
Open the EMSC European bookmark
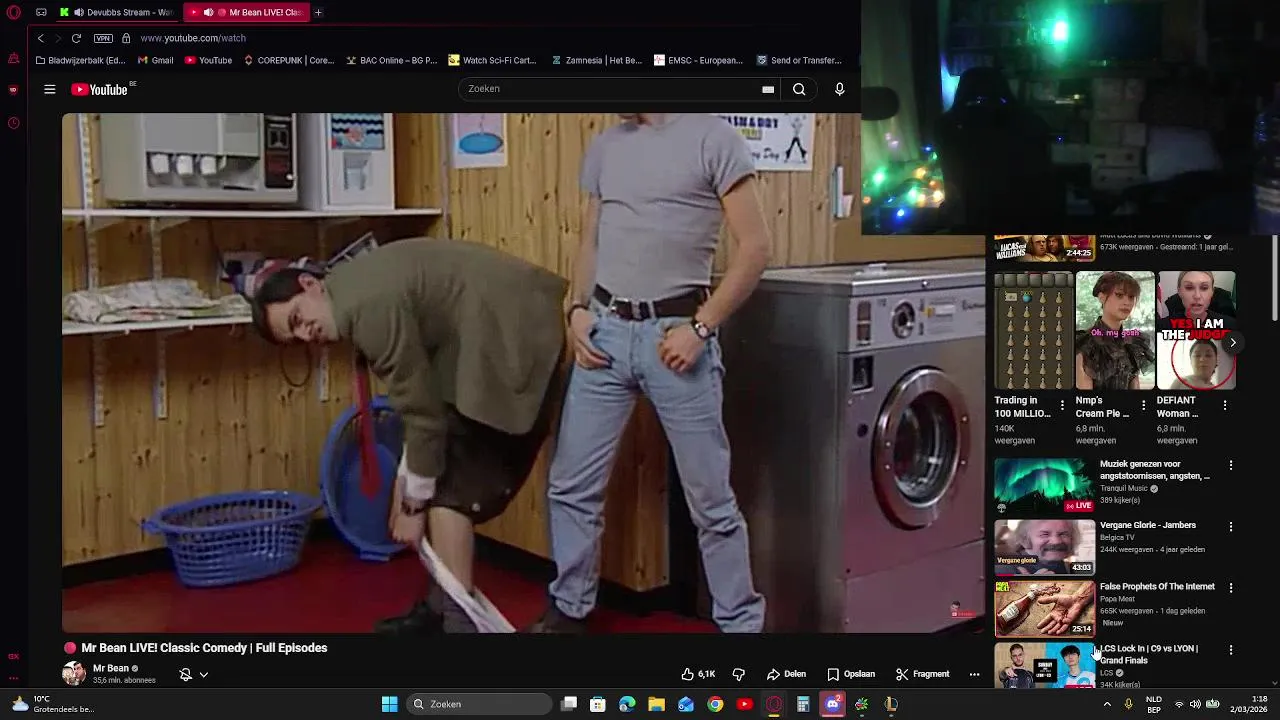click(699, 60)
